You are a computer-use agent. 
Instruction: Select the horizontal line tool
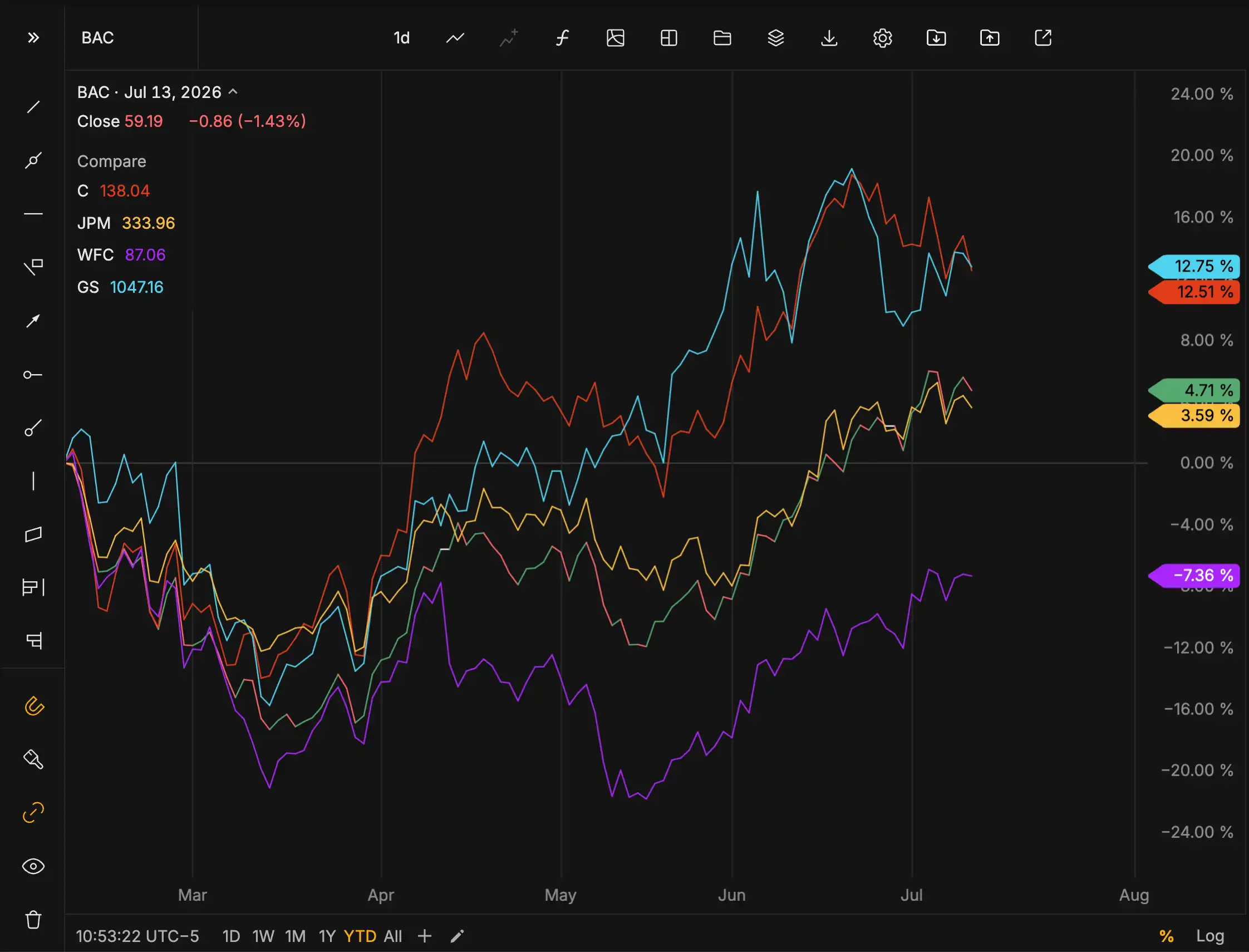click(33, 214)
